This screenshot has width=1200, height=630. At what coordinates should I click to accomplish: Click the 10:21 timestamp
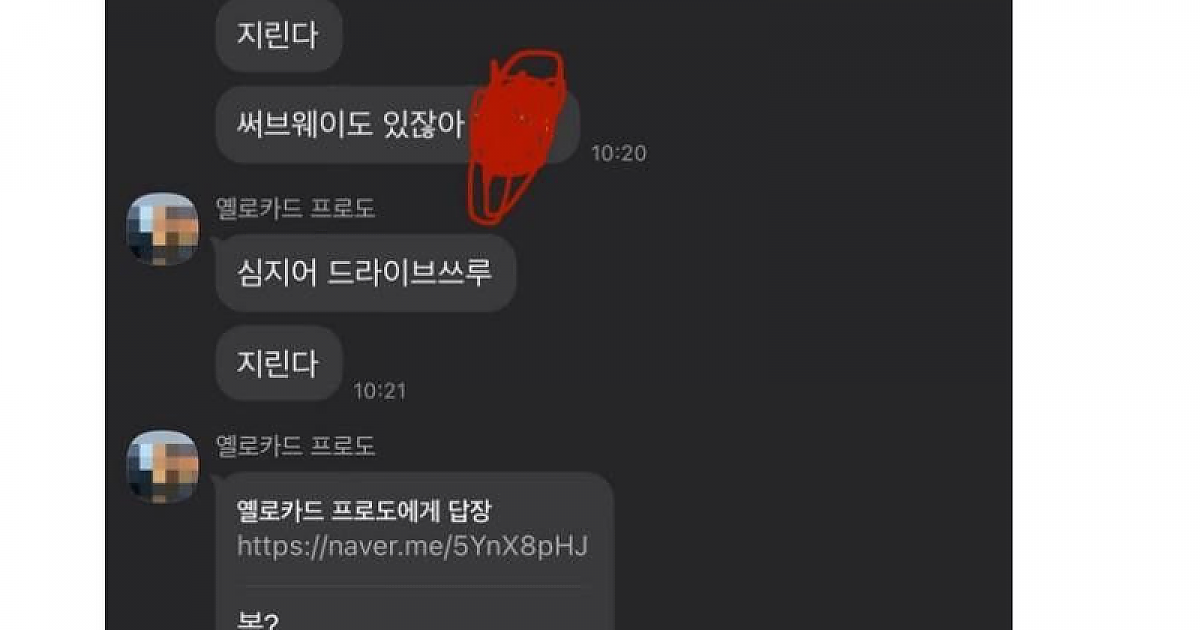(380, 391)
